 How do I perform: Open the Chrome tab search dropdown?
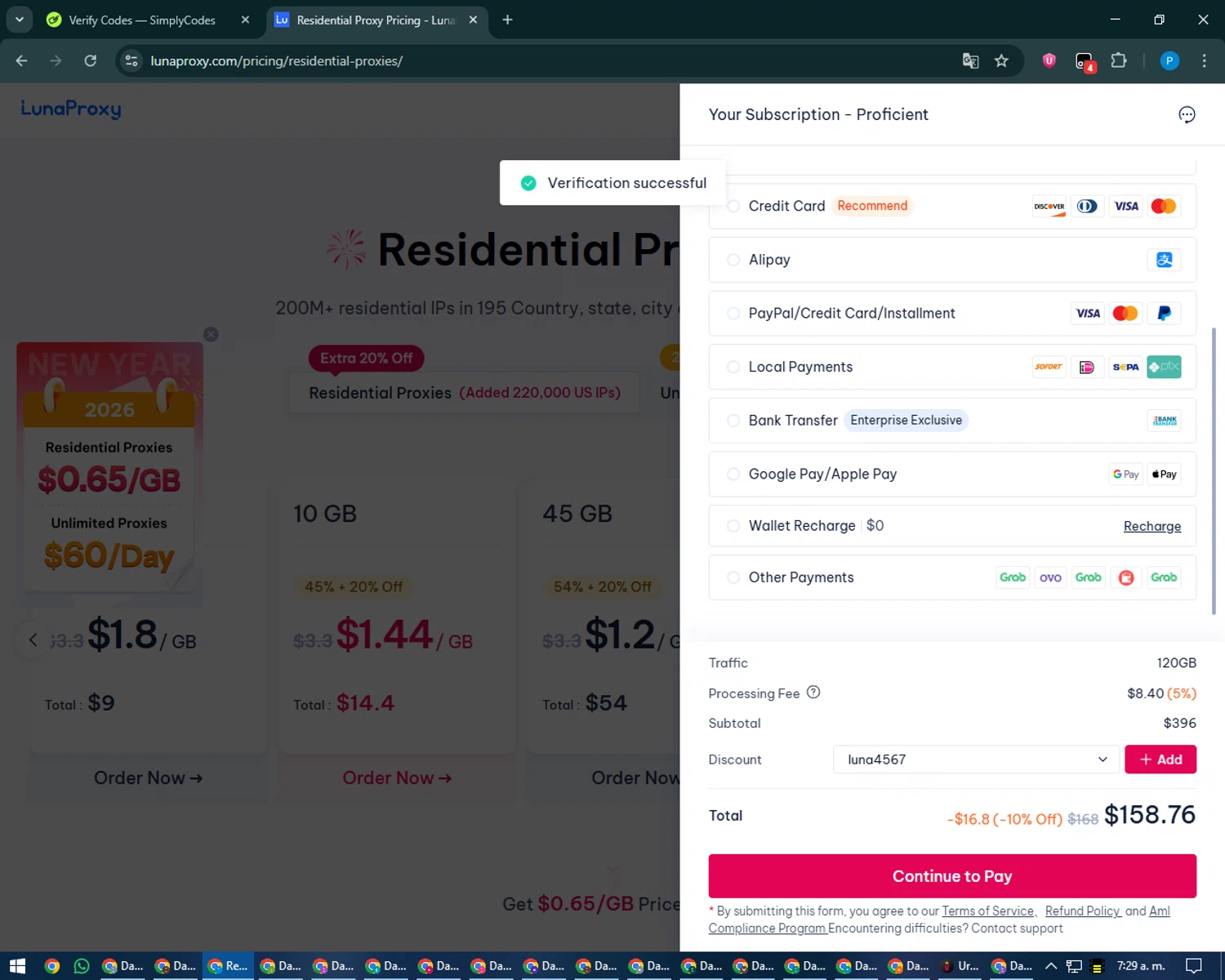(19, 20)
